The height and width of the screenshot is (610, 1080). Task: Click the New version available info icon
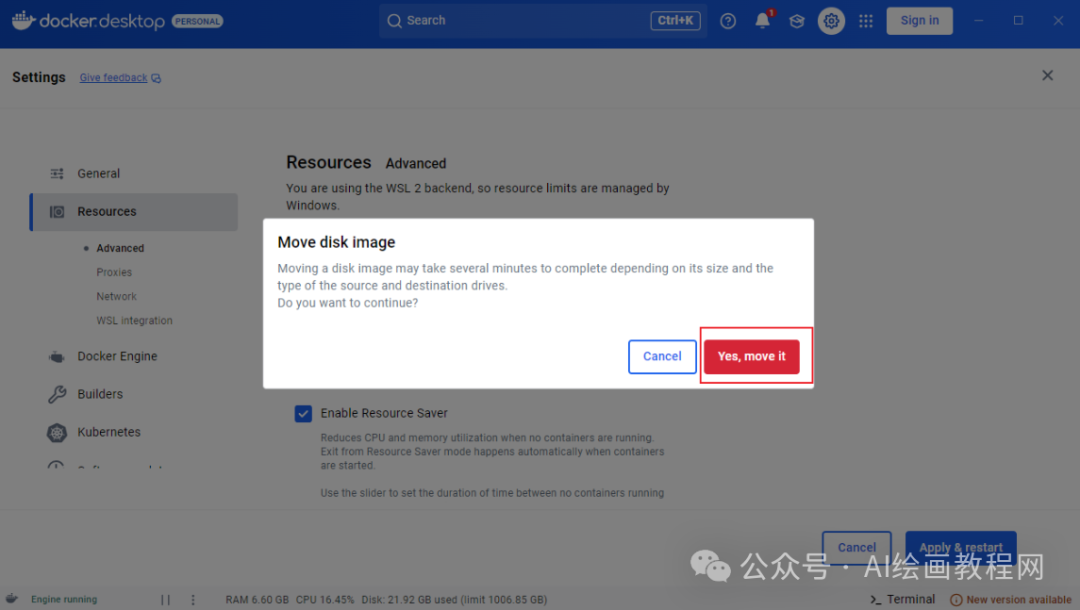click(956, 600)
